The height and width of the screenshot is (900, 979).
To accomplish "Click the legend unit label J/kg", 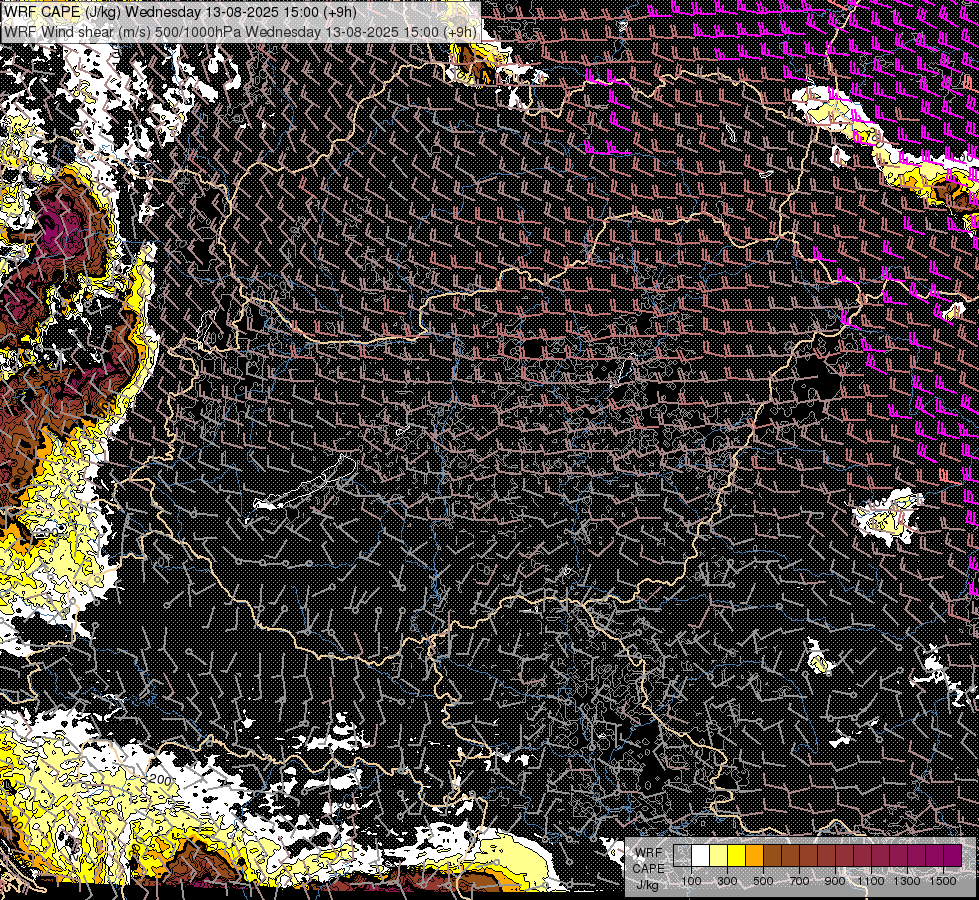I will tap(647, 885).
